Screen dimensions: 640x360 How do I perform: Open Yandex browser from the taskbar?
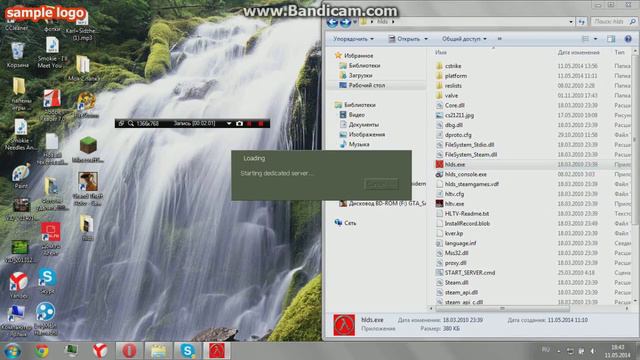click(x=99, y=351)
